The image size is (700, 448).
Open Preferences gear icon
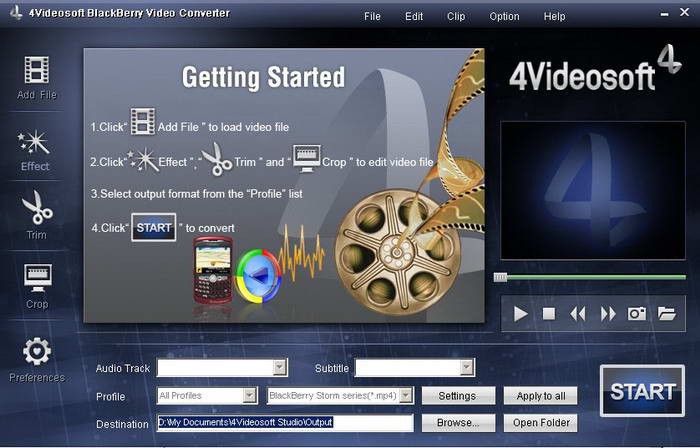point(37,352)
